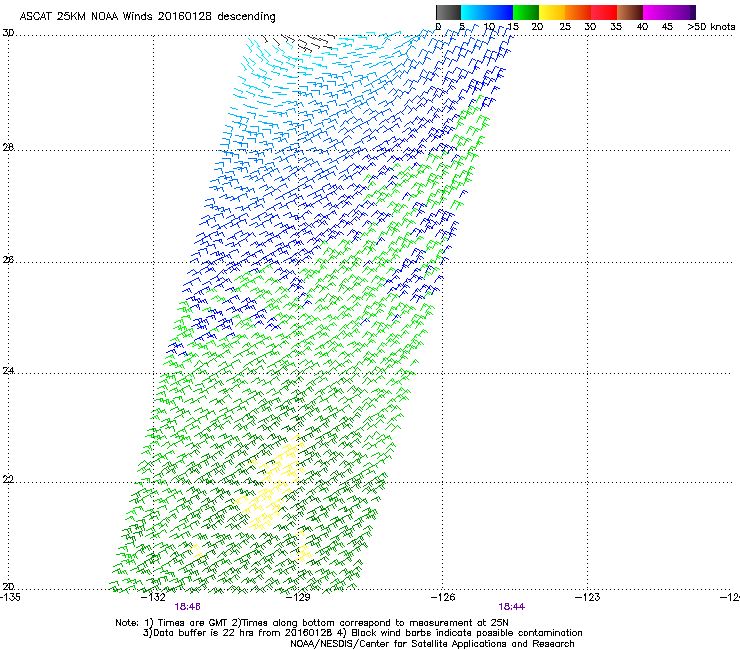The height and width of the screenshot is (650, 740).
Task: Click the black contaminated wind barbs near 30N
Action: pyautogui.click(x=300, y=42)
